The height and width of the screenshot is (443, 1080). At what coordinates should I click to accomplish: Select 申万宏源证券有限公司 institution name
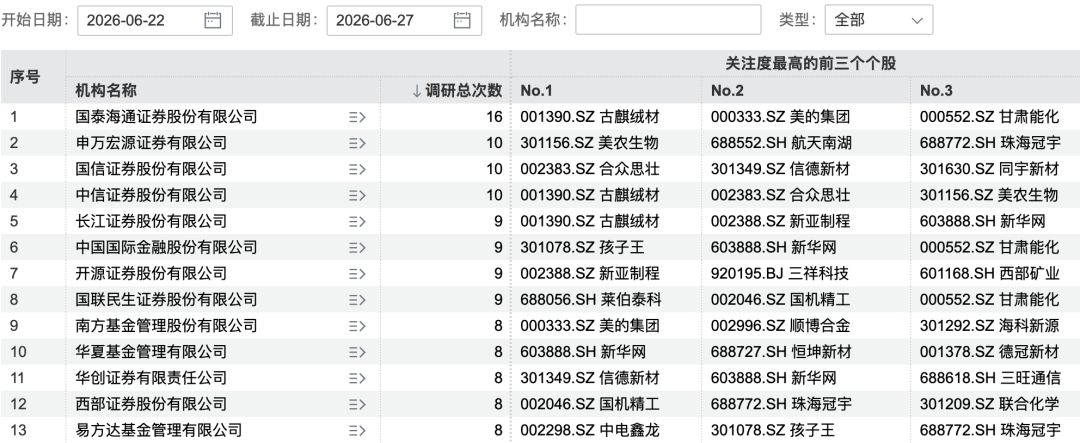tap(151, 143)
